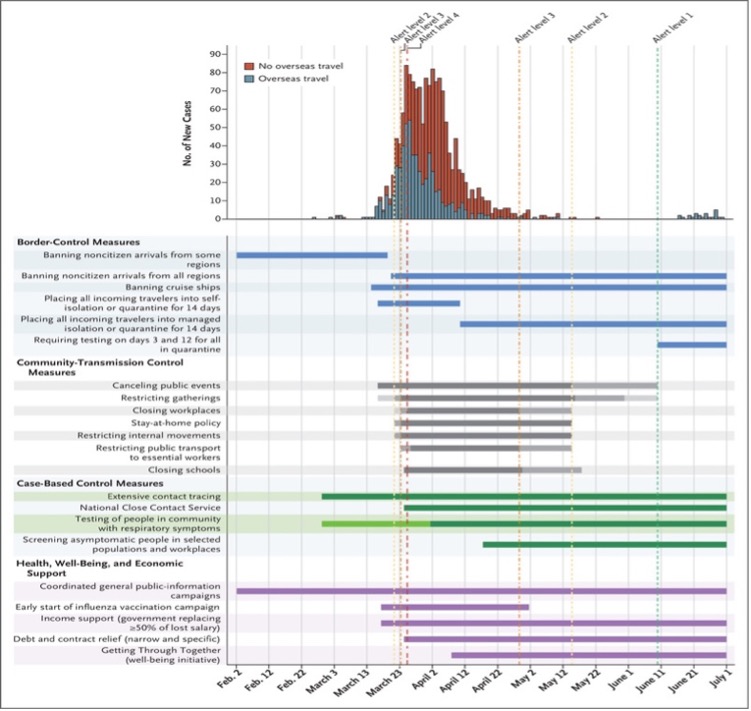
Task: Click 'Requiring testing on days 3 and 12' label
Action: coord(127,344)
